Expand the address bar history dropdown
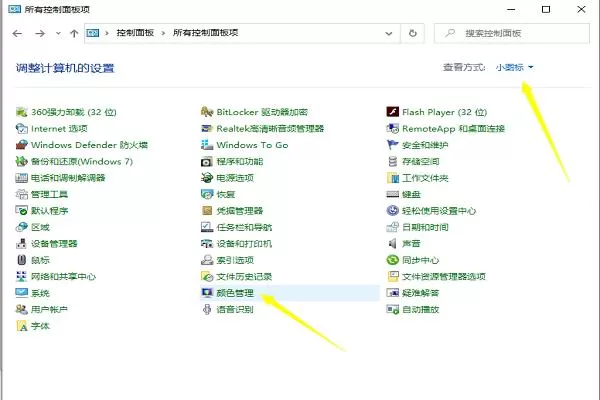Viewport: 600px width, 400px height. coord(389,33)
